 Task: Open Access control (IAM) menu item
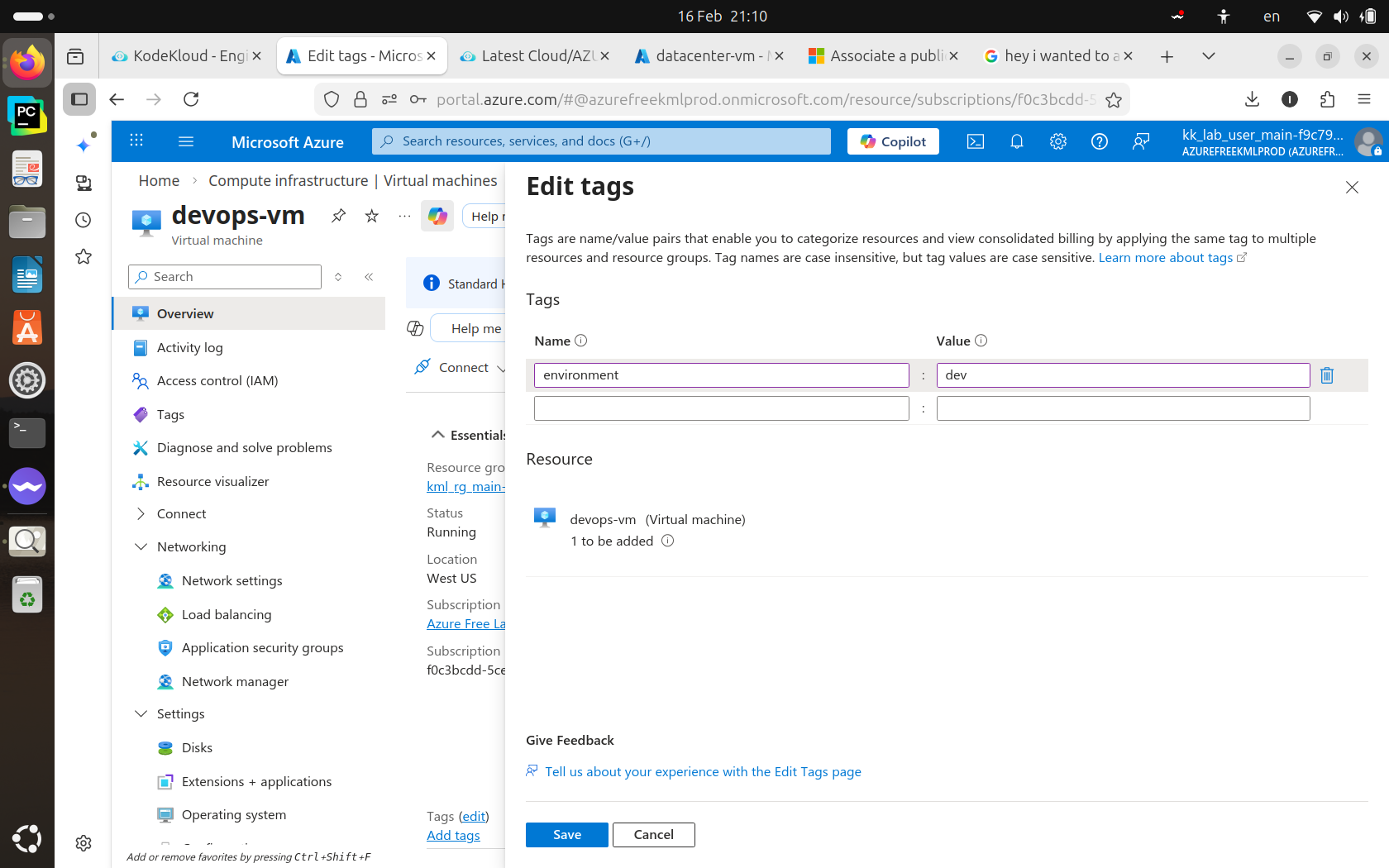tap(217, 381)
